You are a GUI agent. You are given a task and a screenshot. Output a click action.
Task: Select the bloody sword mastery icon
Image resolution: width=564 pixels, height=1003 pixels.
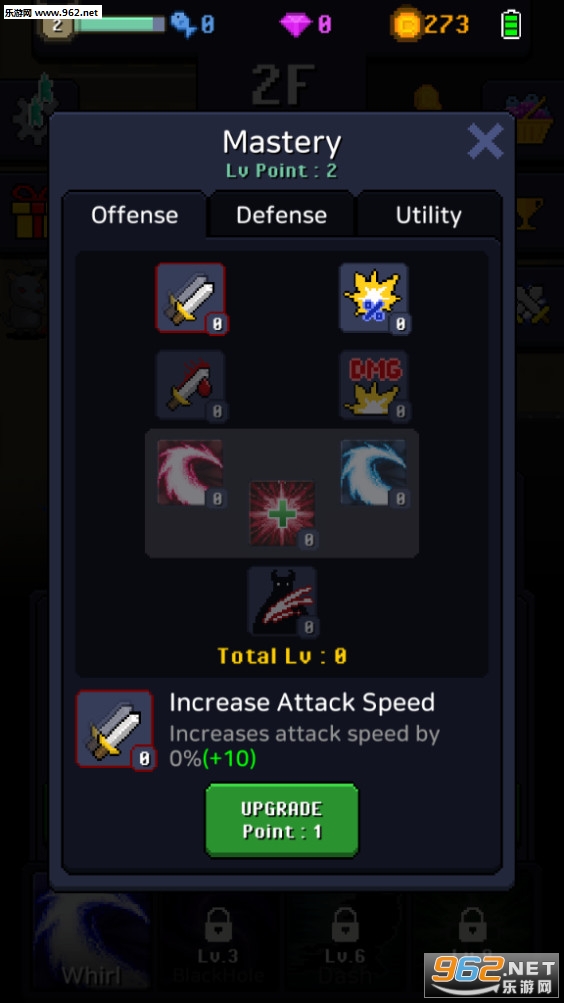191,385
